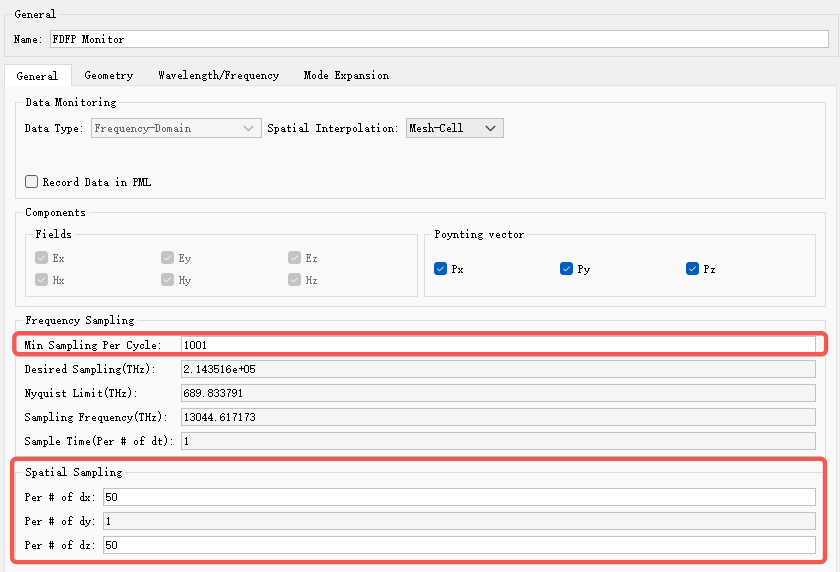The width and height of the screenshot is (840, 572).
Task: Click the Ex field checkbox
Action: click(41, 258)
